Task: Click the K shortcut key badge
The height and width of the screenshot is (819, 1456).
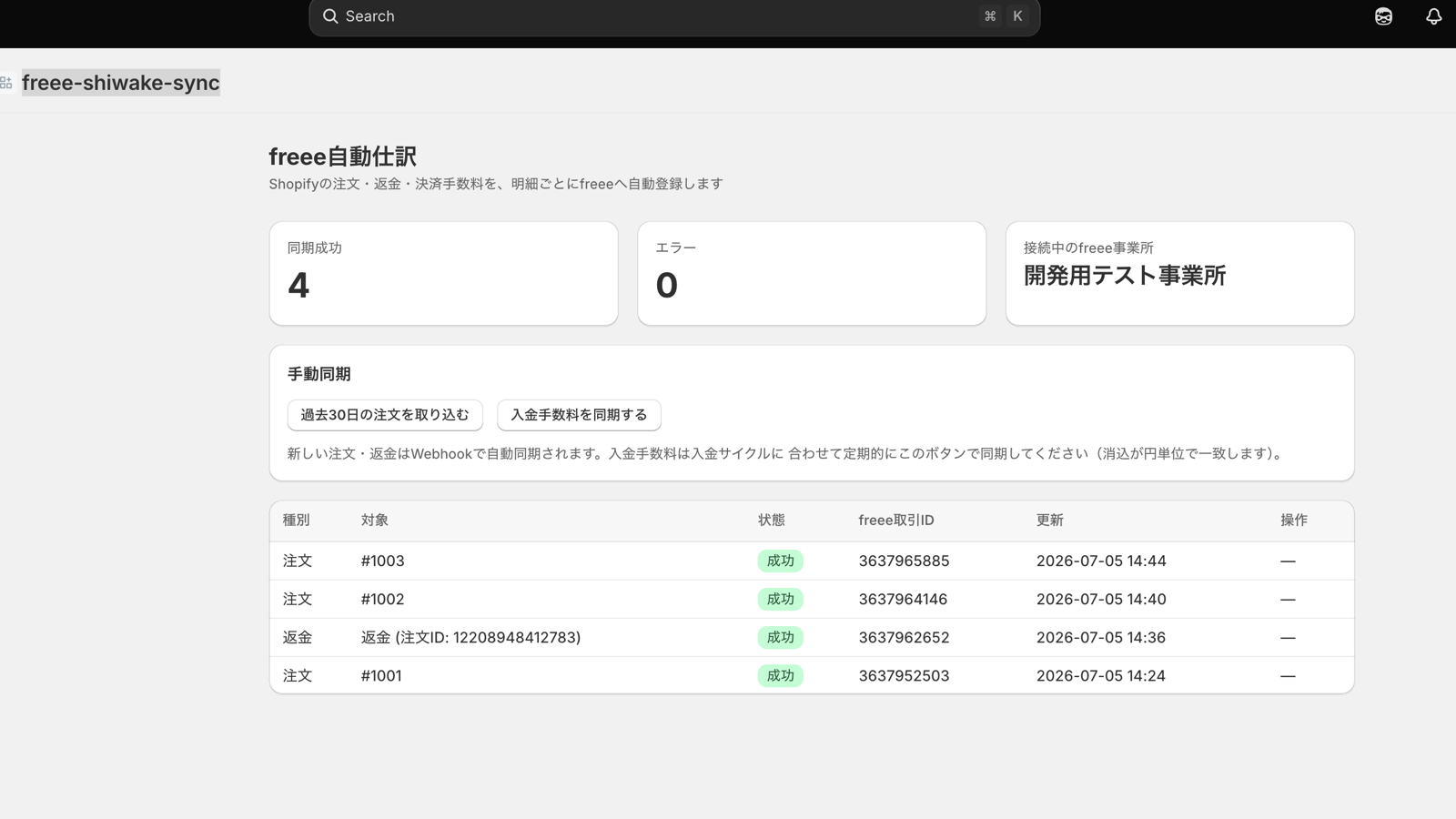Action: click(x=1017, y=16)
